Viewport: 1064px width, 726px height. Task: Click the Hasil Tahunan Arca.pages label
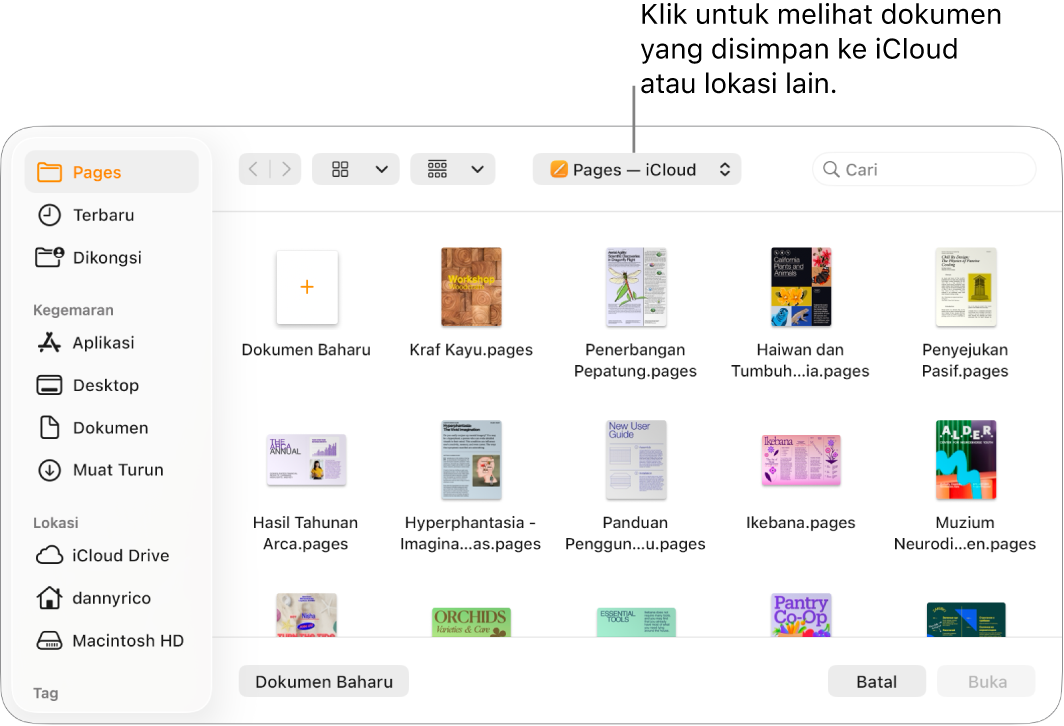[305, 533]
